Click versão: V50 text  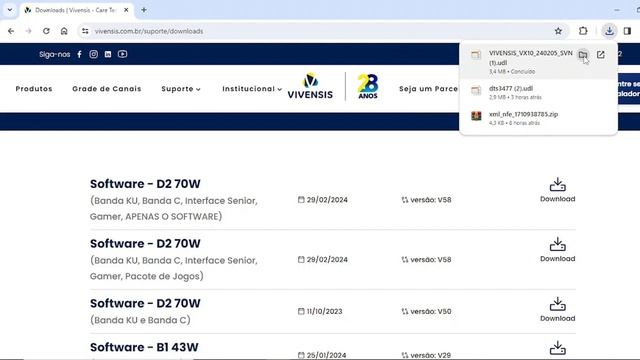431,311
